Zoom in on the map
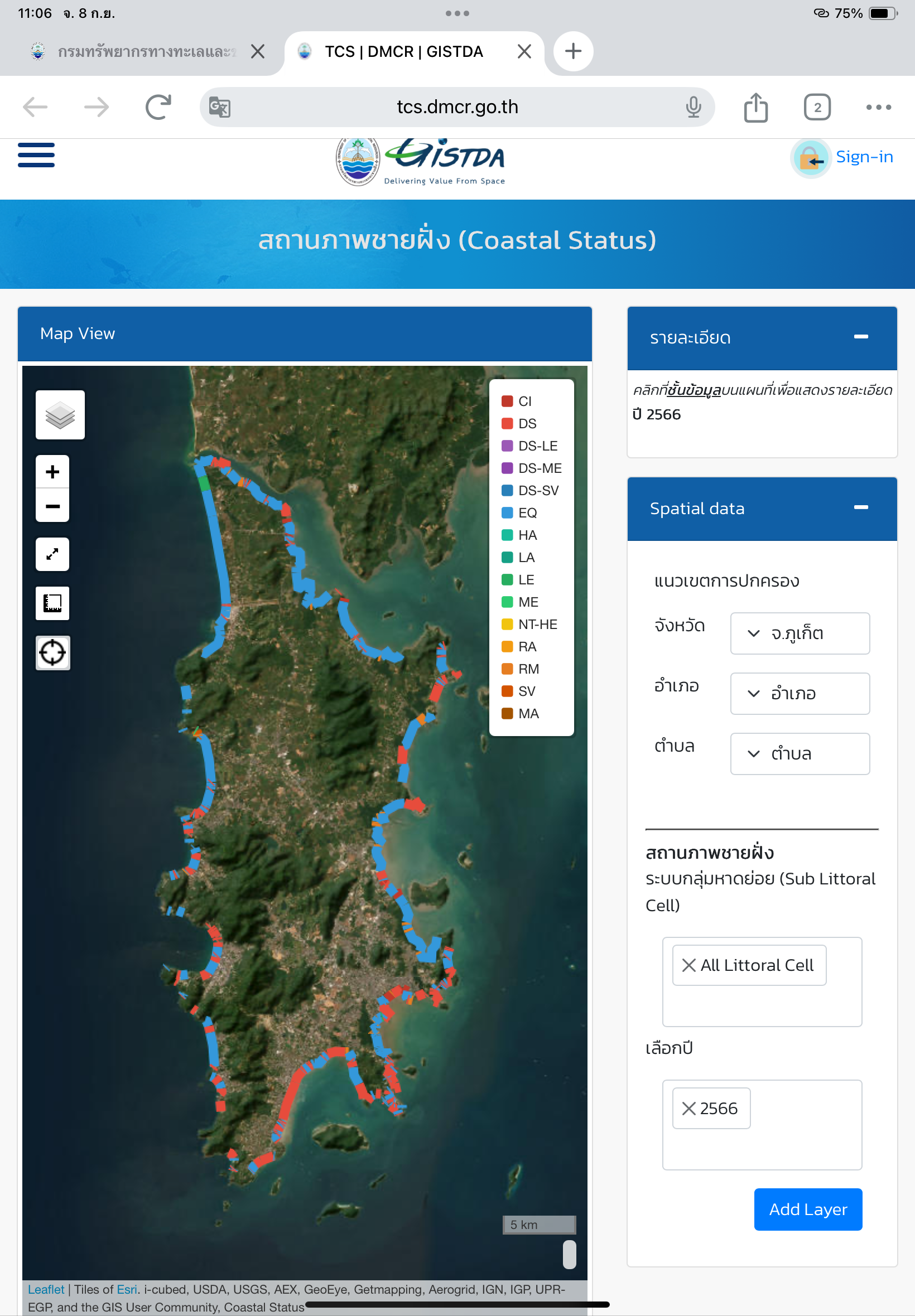 52,472
